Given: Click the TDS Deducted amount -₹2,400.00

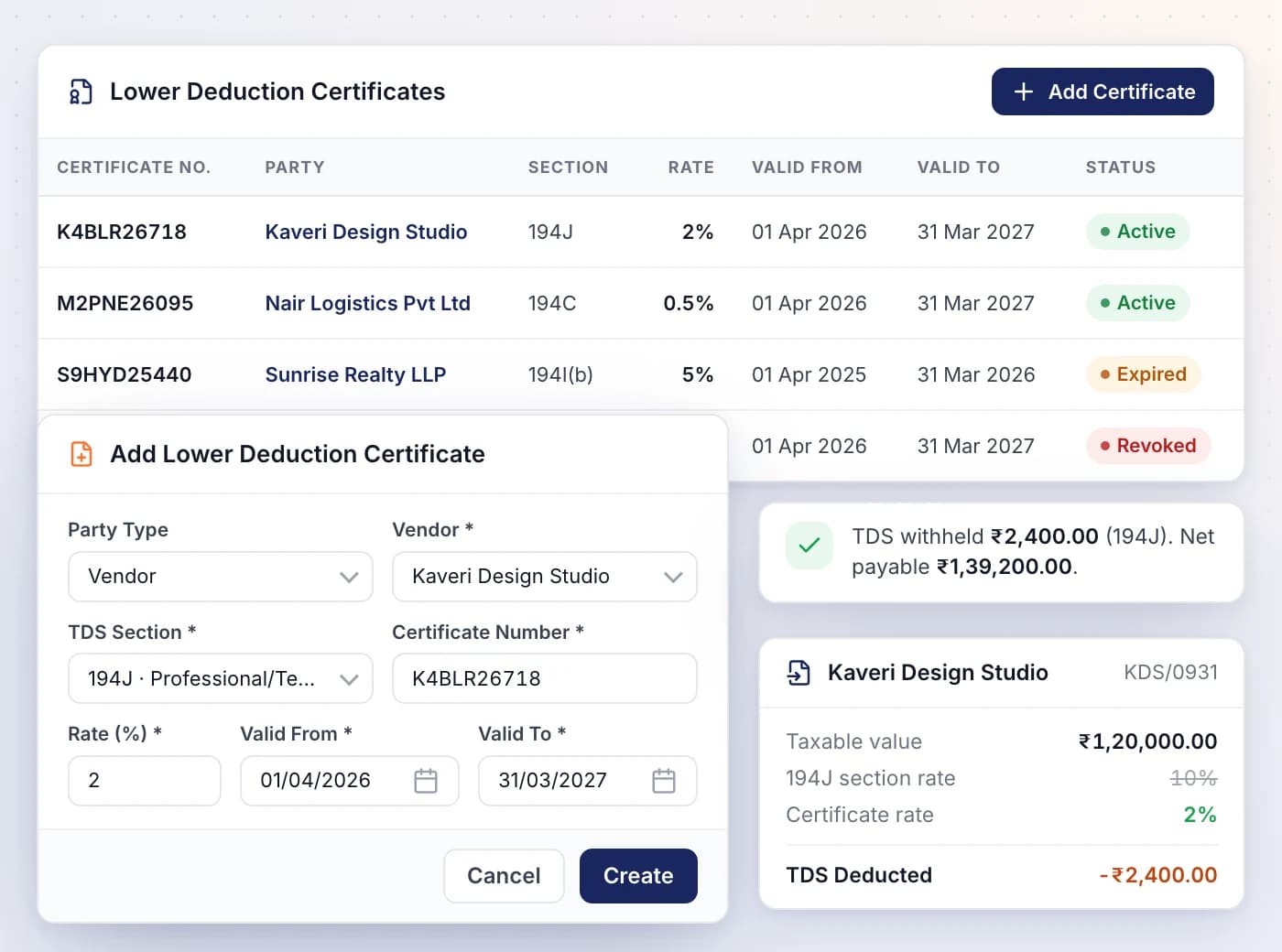Looking at the screenshot, I should (1158, 875).
